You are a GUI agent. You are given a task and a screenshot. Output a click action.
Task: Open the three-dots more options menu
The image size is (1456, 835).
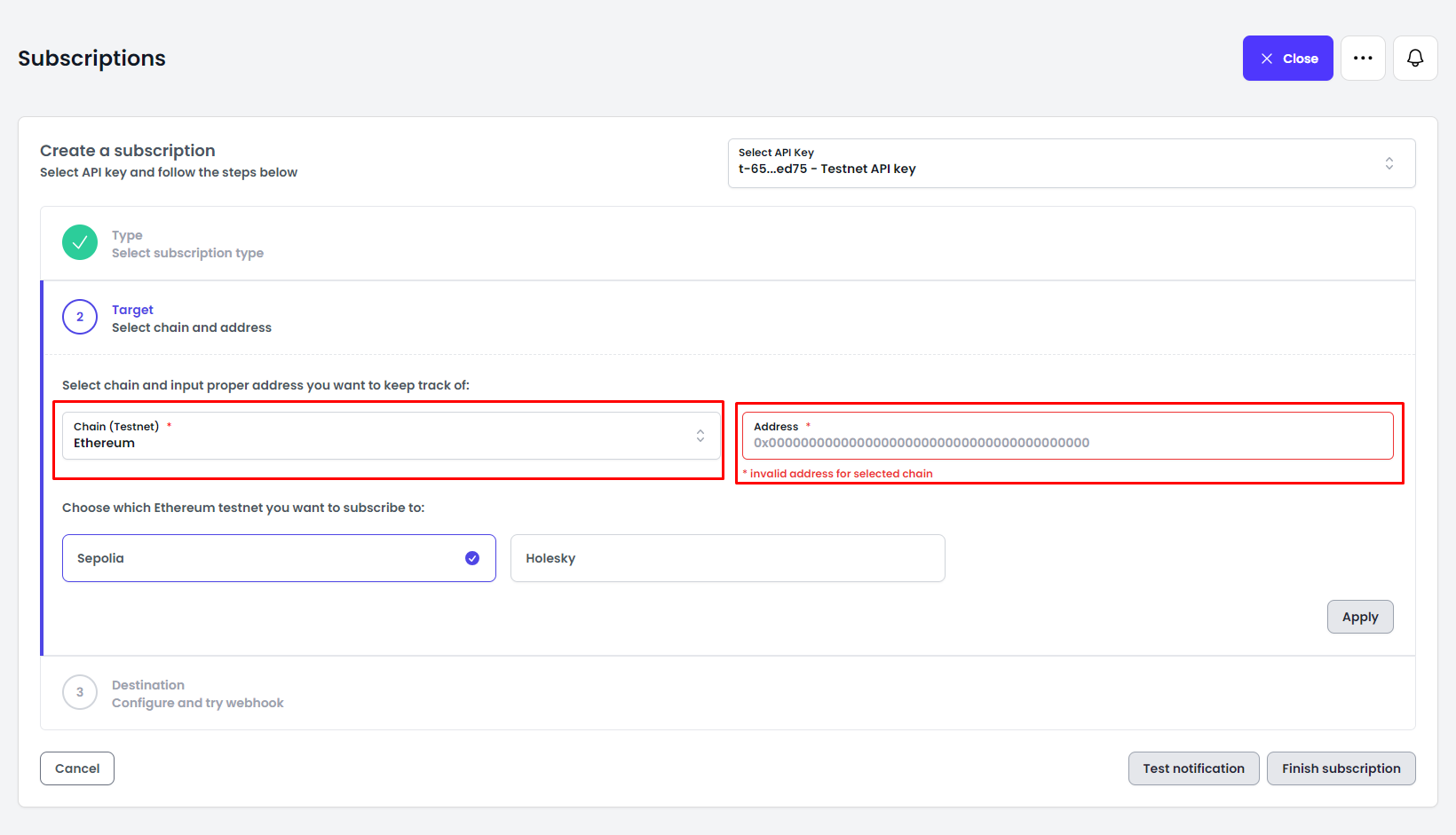pos(1363,59)
